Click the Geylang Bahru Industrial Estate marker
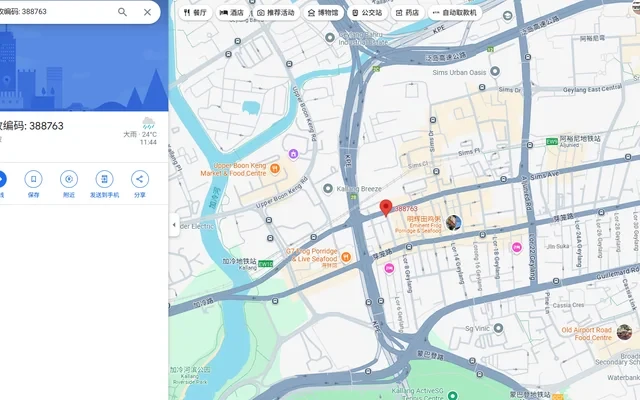 click(330, 38)
